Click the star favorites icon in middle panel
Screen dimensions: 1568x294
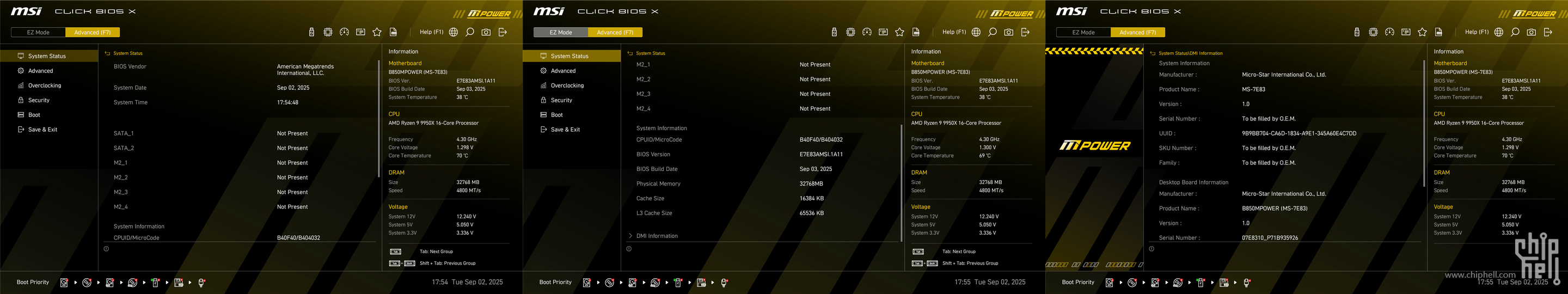(899, 32)
